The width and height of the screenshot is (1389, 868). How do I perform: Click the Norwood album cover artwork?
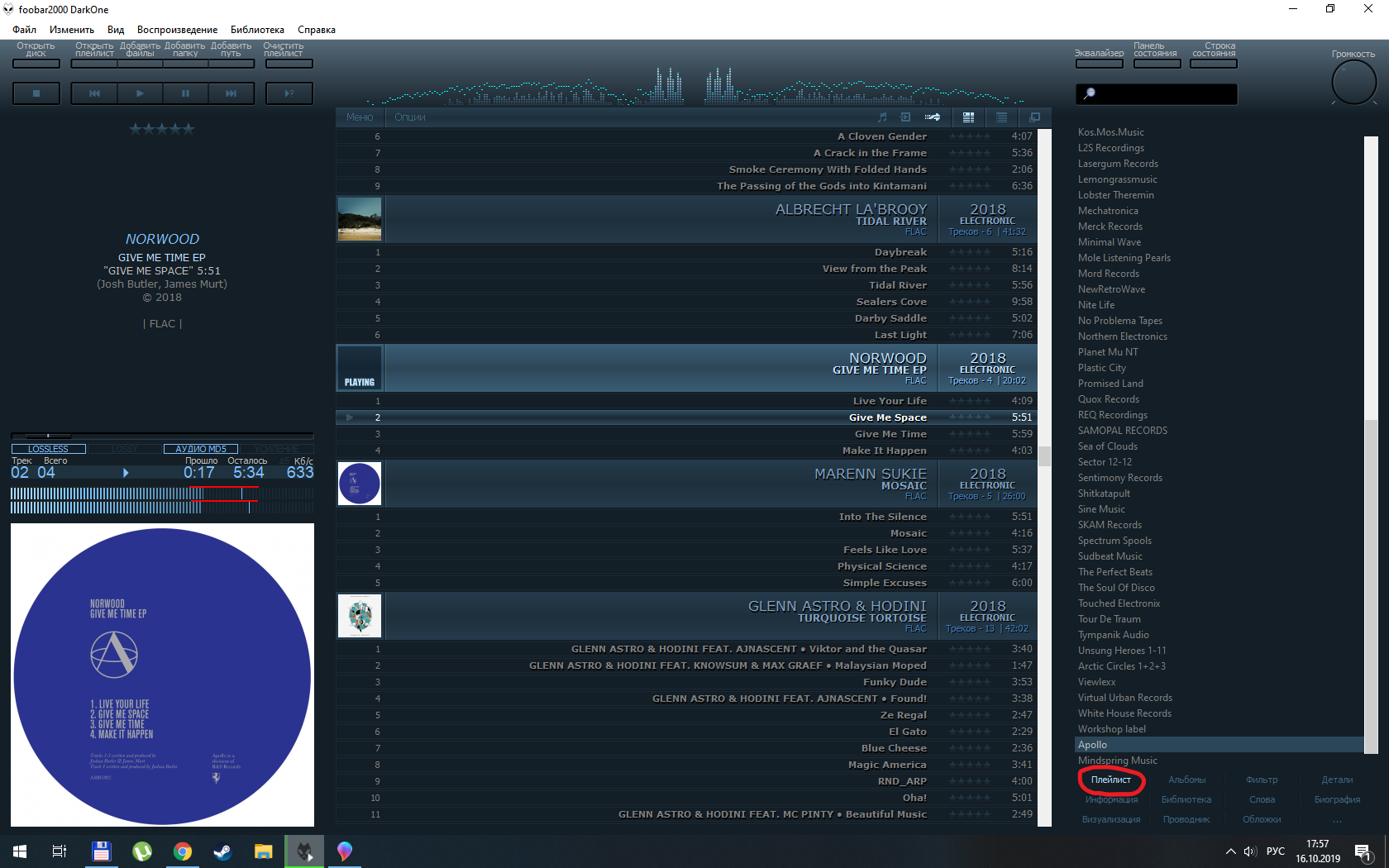pyautogui.click(x=162, y=675)
